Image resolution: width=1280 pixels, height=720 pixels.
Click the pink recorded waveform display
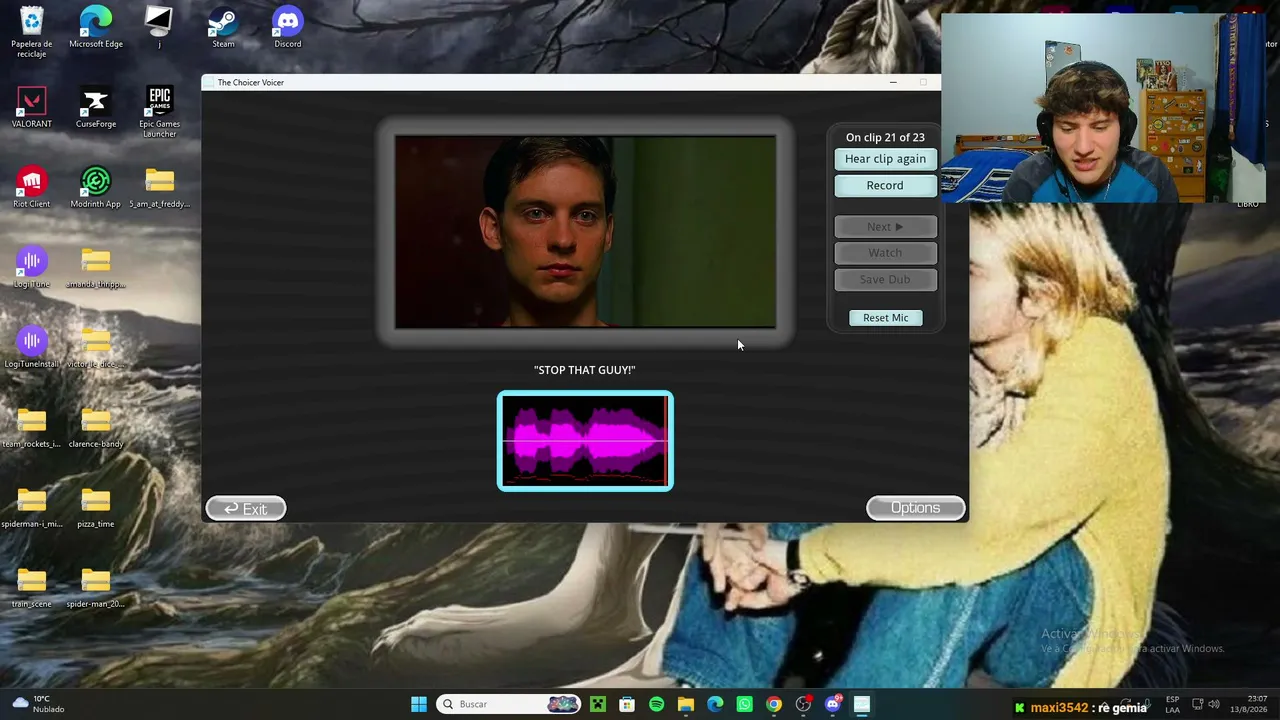click(585, 441)
